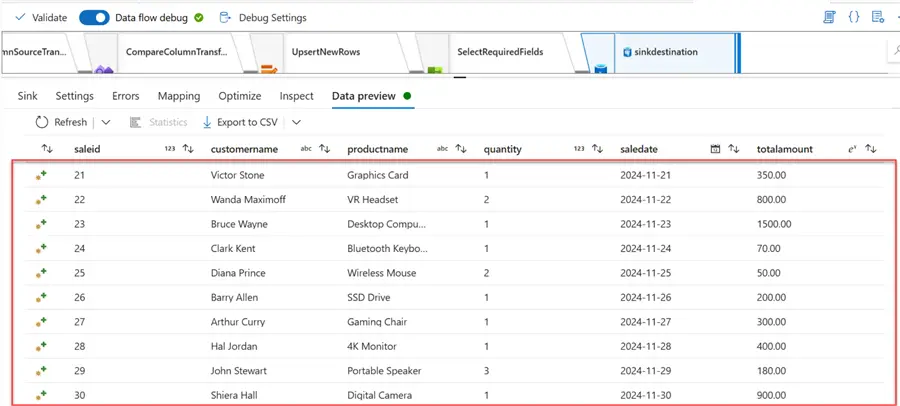The image size is (900, 406).
Task: Click the Bruce Wayne customer cell
Action: coord(239,224)
